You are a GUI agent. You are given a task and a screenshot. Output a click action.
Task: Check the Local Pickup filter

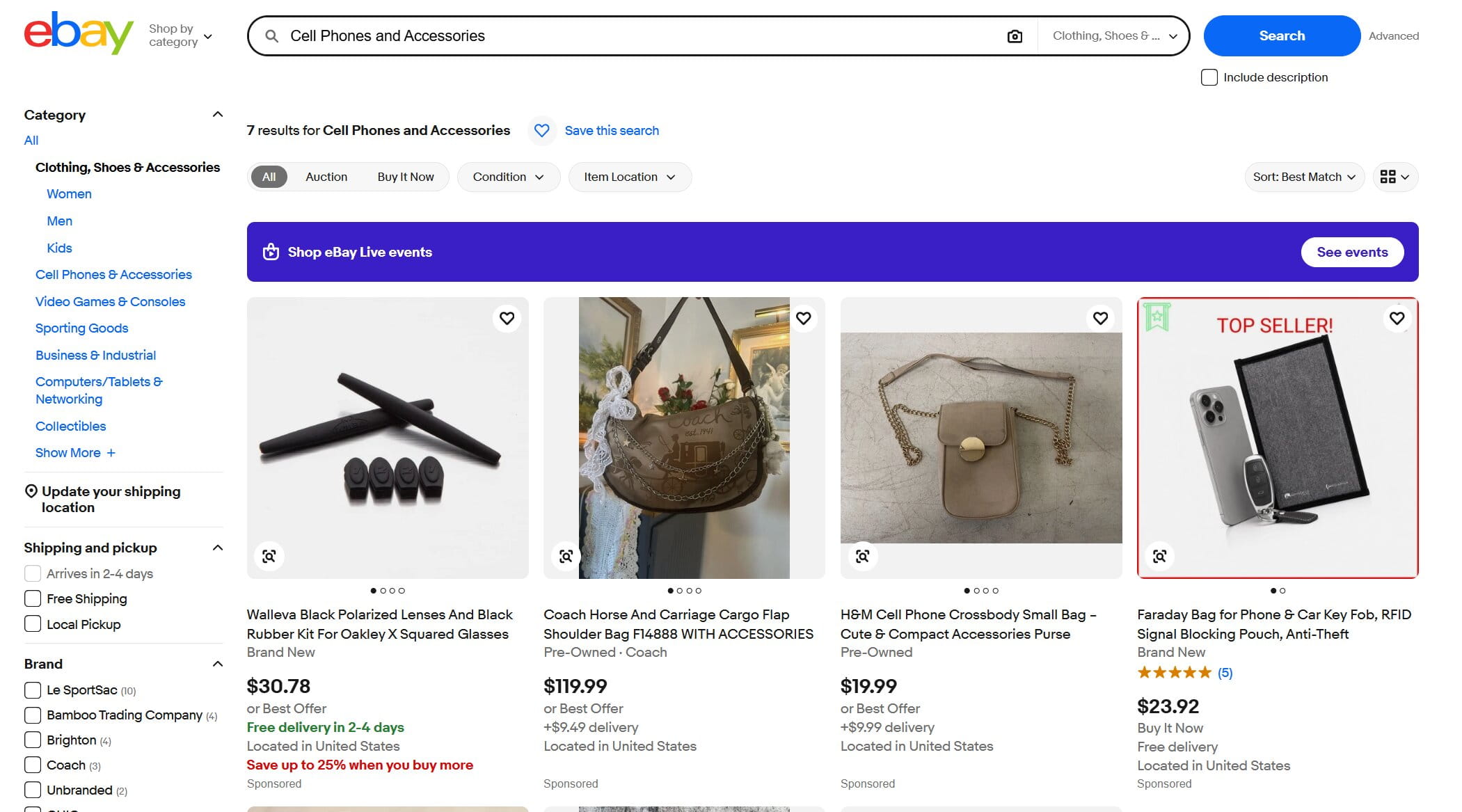pyautogui.click(x=33, y=624)
